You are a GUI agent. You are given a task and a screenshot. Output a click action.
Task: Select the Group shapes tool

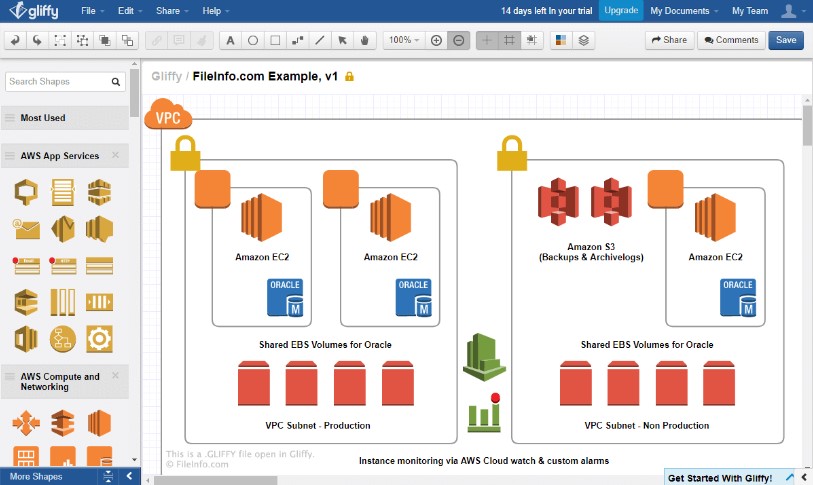coord(60,40)
